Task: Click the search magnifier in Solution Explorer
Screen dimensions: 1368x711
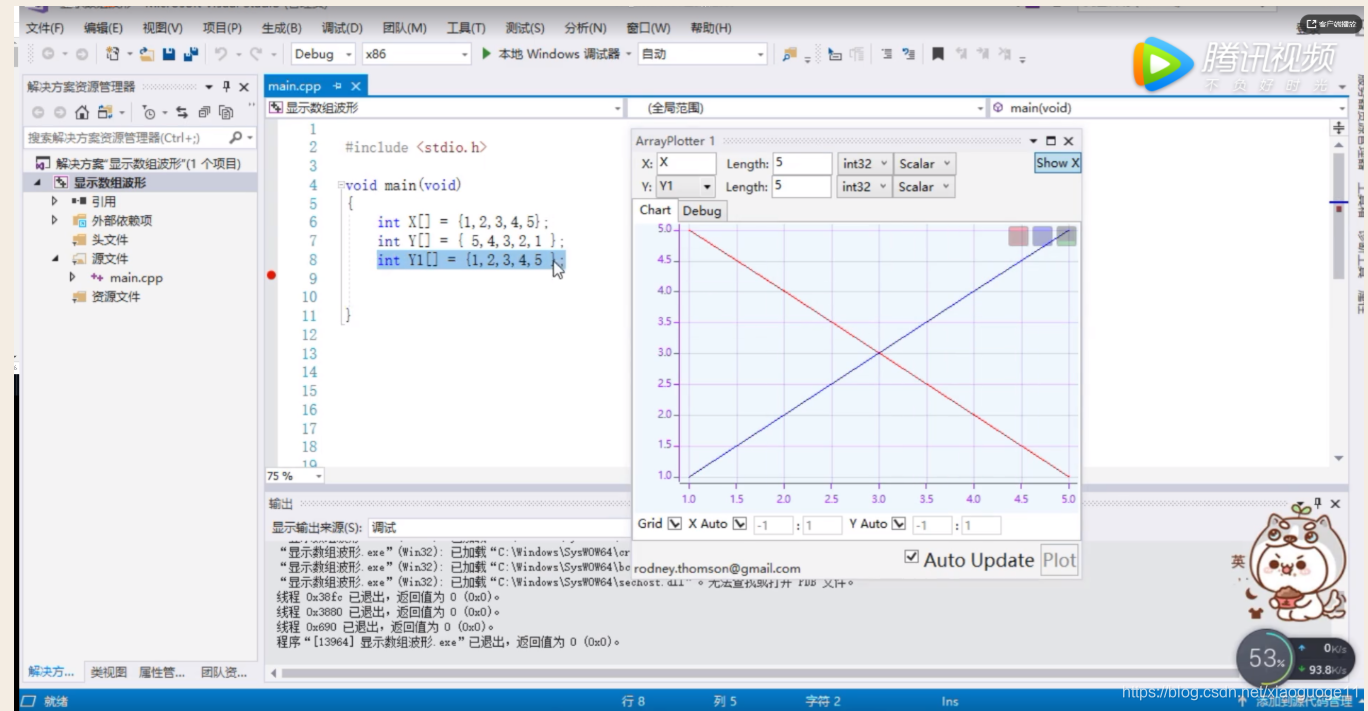Action: pyautogui.click(x=236, y=137)
